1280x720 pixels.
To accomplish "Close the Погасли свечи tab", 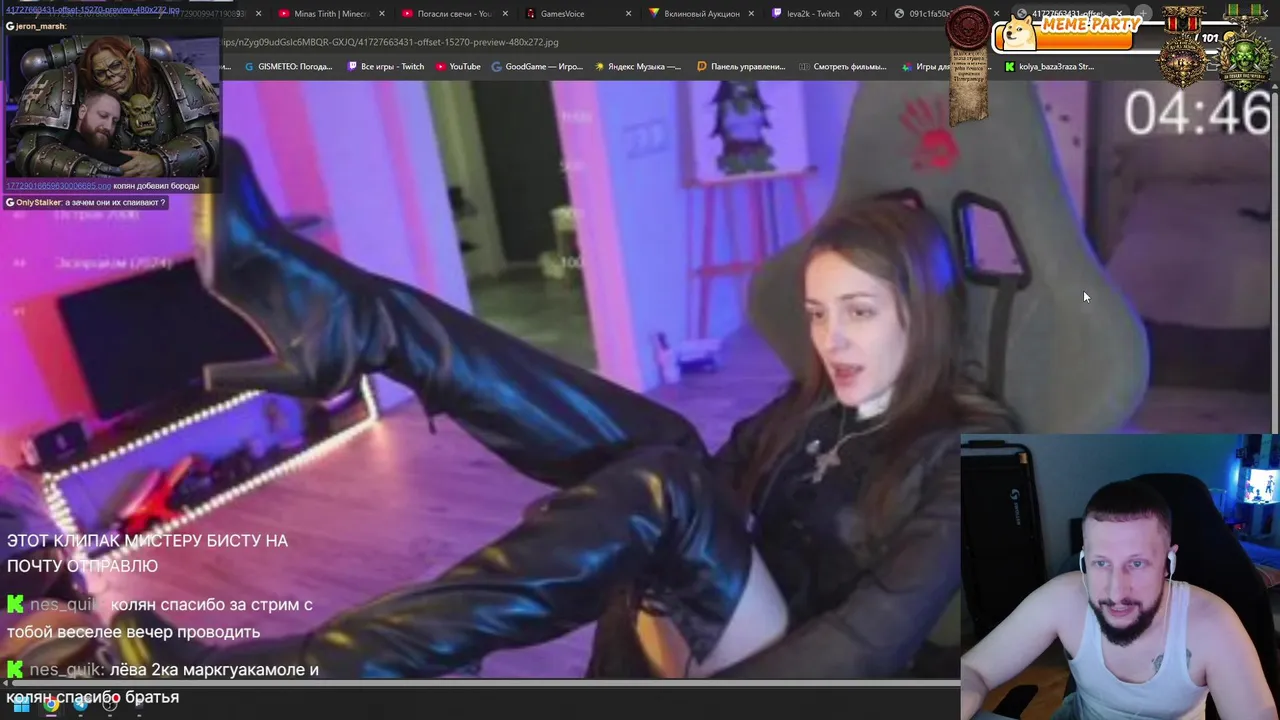I will pyautogui.click(x=504, y=14).
